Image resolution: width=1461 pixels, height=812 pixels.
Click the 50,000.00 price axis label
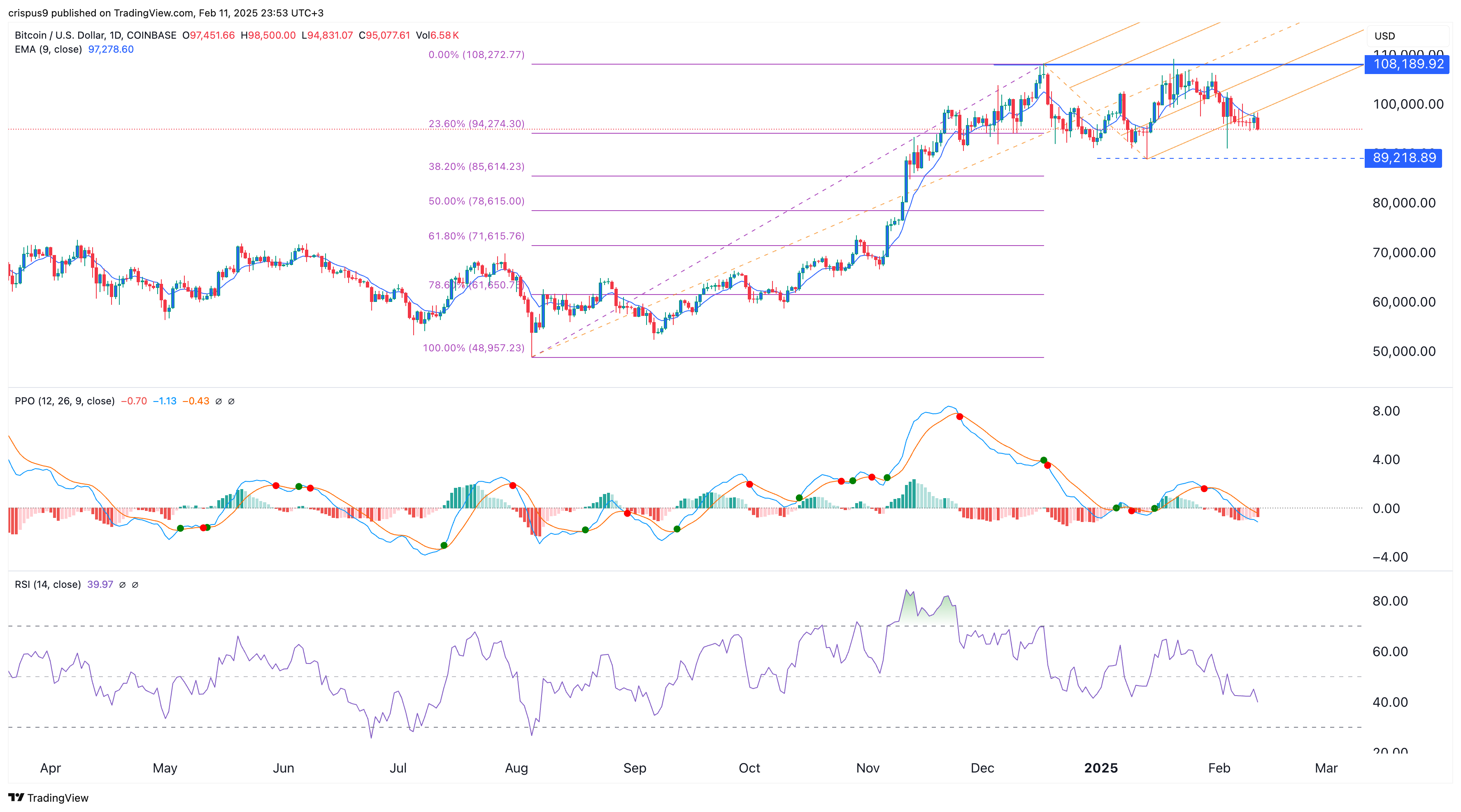[1404, 351]
